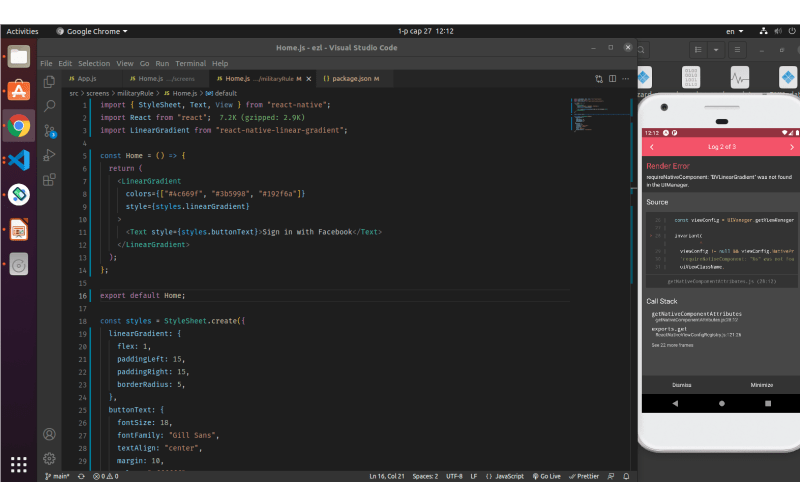The height and width of the screenshot is (482, 800).
Task: Expand See 22 more frames in Call Stack
Action: [672, 345]
